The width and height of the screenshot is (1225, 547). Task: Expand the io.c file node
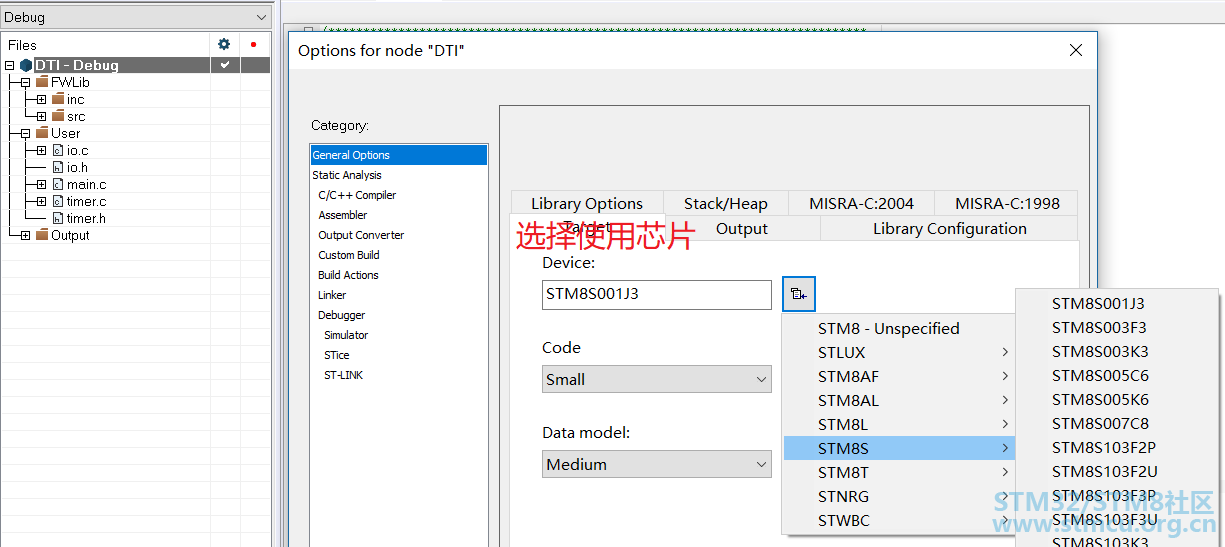pyautogui.click(x=41, y=150)
